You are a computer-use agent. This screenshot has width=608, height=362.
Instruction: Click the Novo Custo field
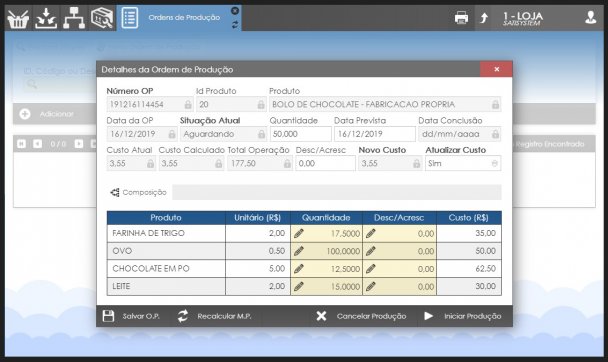tap(390, 164)
